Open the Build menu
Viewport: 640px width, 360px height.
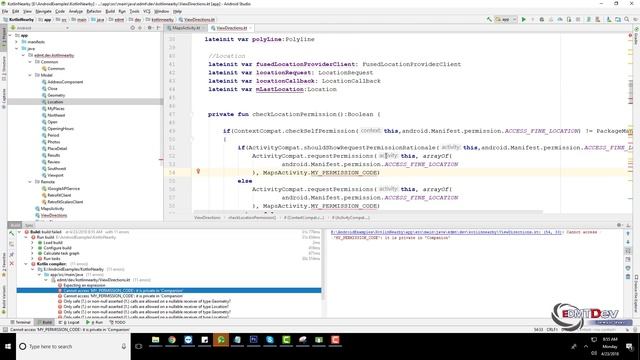click(110, 11)
